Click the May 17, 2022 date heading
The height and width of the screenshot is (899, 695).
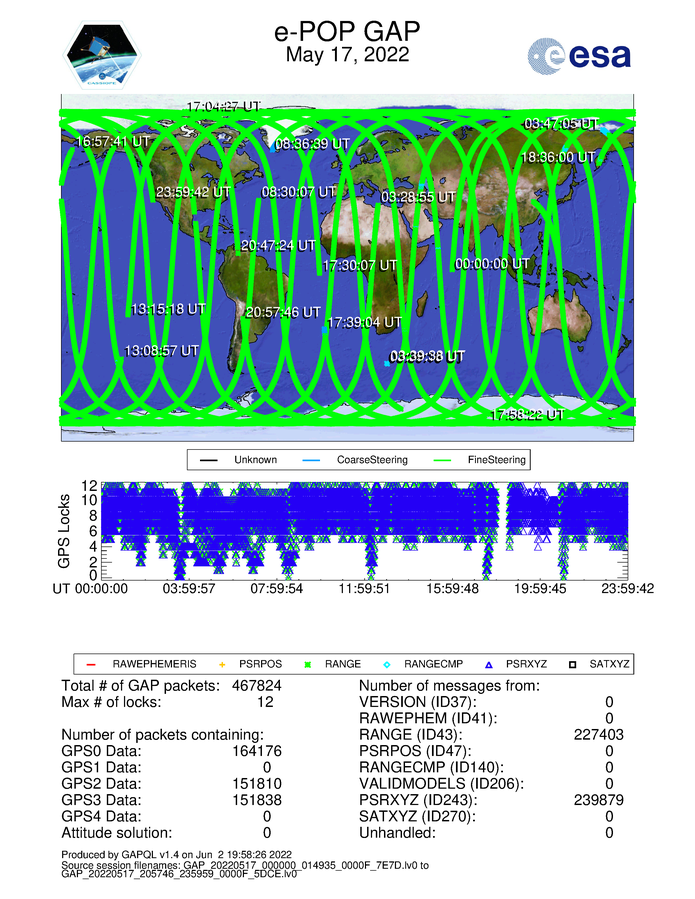(x=347, y=56)
